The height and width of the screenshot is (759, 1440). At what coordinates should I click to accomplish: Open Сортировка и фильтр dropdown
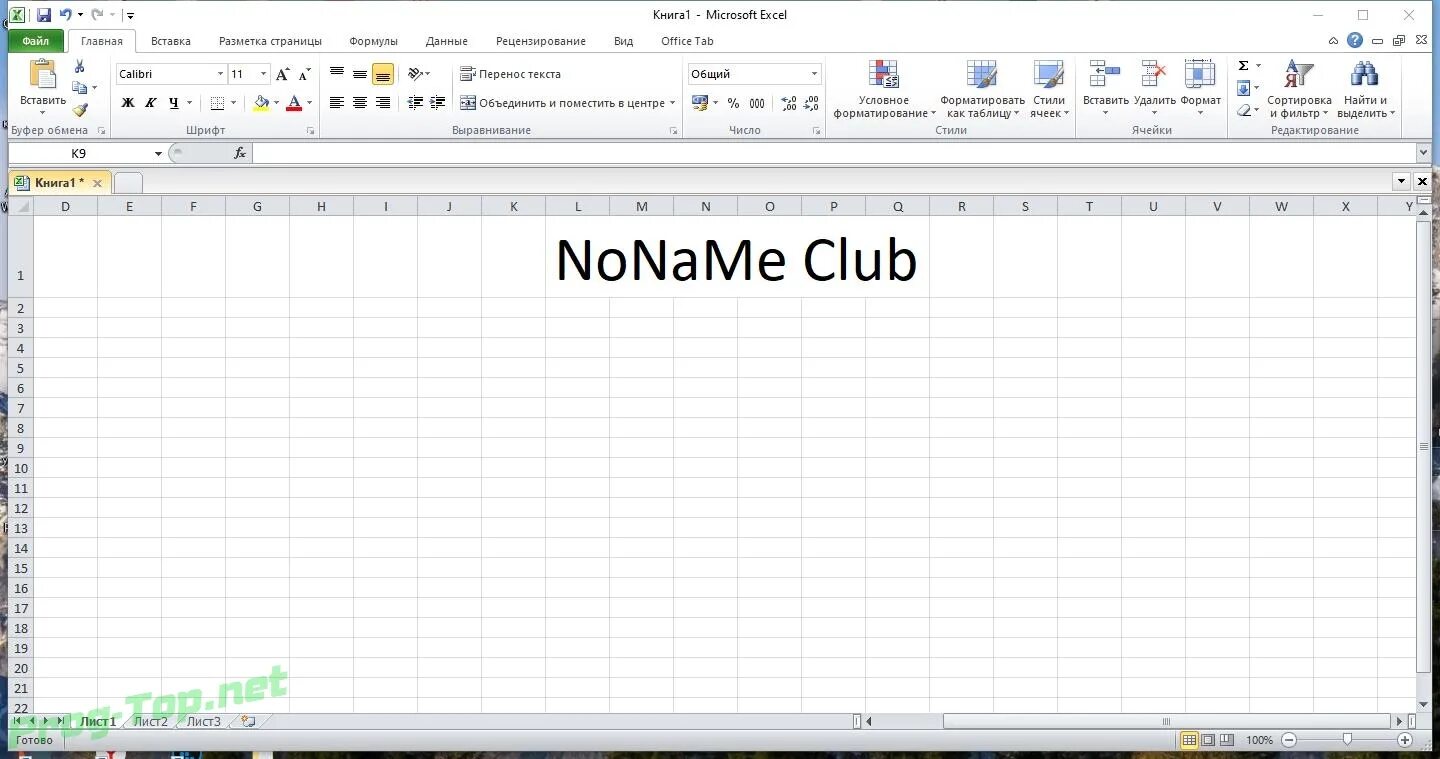1299,89
